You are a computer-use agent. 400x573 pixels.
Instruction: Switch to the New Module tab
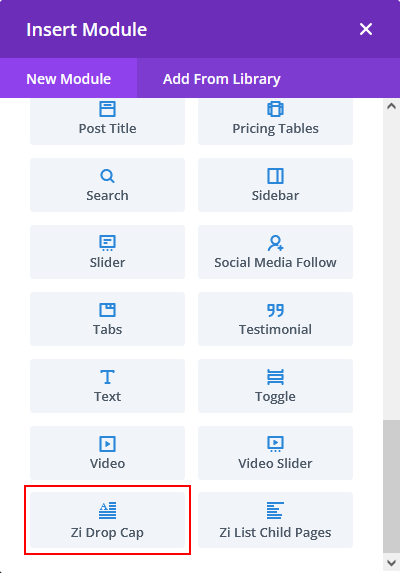[x=69, y=78]
